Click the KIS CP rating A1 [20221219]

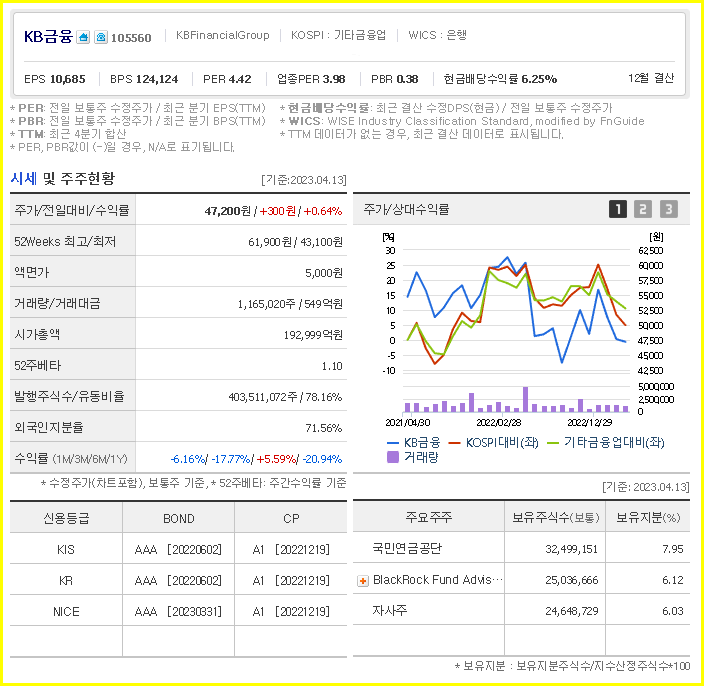[291, 550]
